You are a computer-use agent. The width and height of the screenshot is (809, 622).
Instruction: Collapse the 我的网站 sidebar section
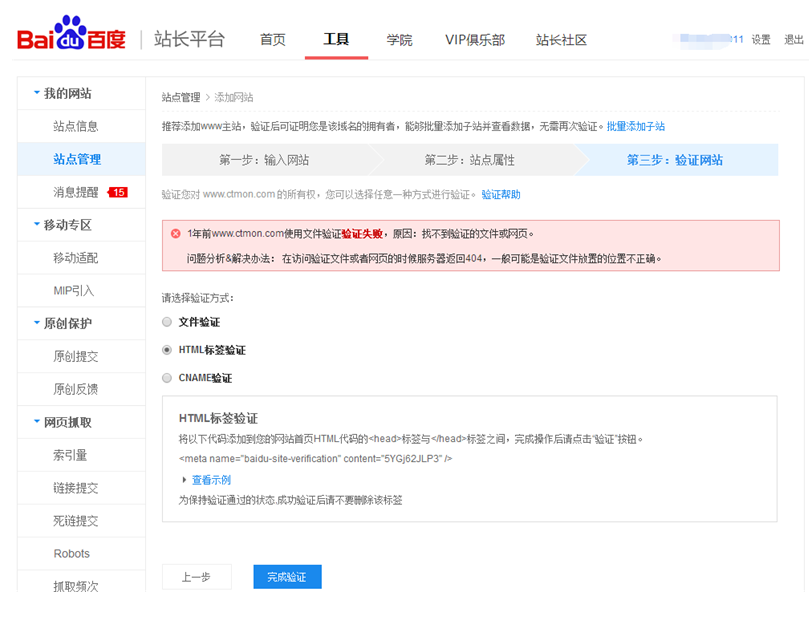pyautogui.click(x=65, y=93)
